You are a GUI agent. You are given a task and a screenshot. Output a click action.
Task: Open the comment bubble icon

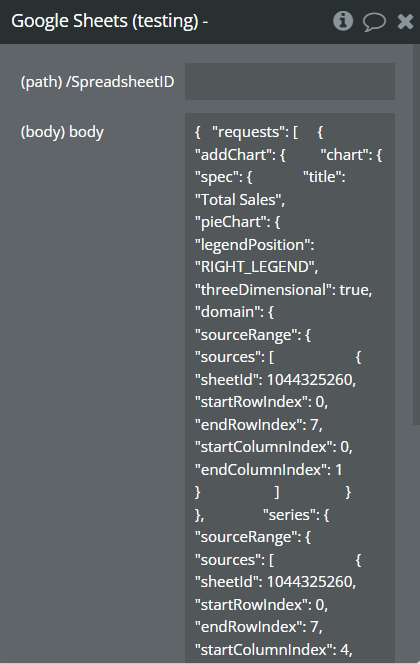(x=374, y=22)
